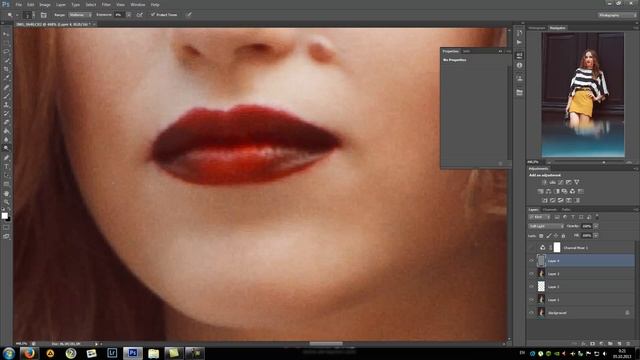Select the Gradient/Paint Bucket tool
Screen dimensions: 640x360
tap(6, 131)
